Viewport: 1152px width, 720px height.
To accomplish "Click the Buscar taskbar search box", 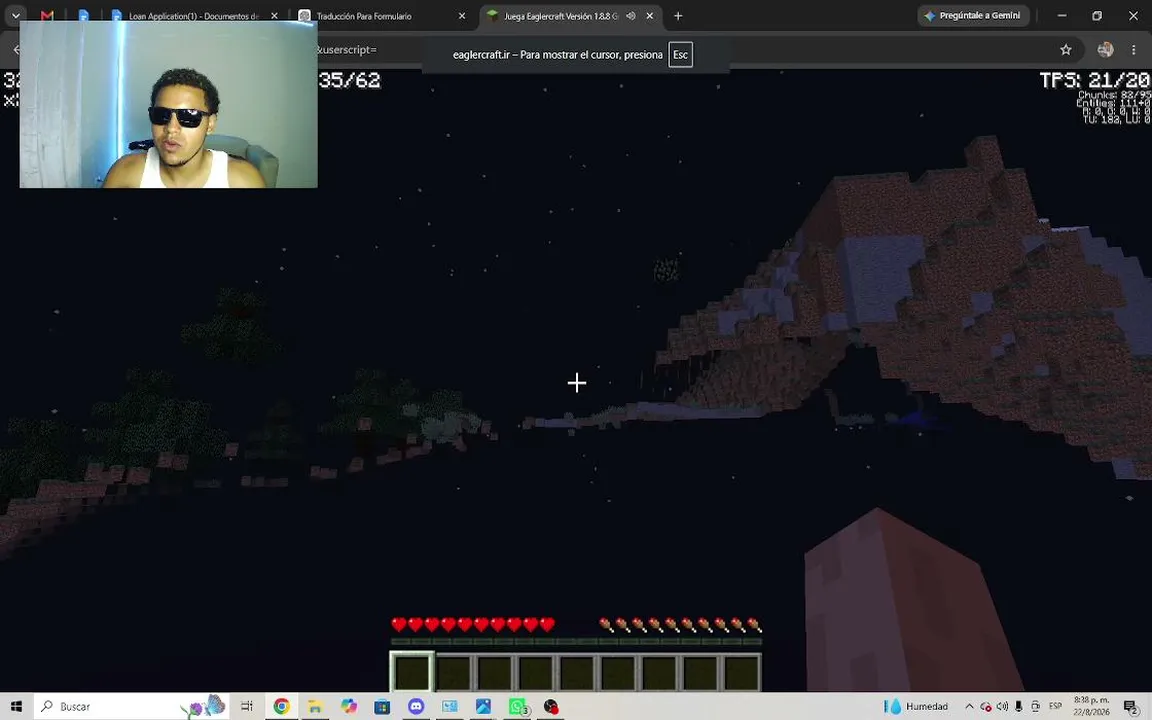I will [132, 706].
